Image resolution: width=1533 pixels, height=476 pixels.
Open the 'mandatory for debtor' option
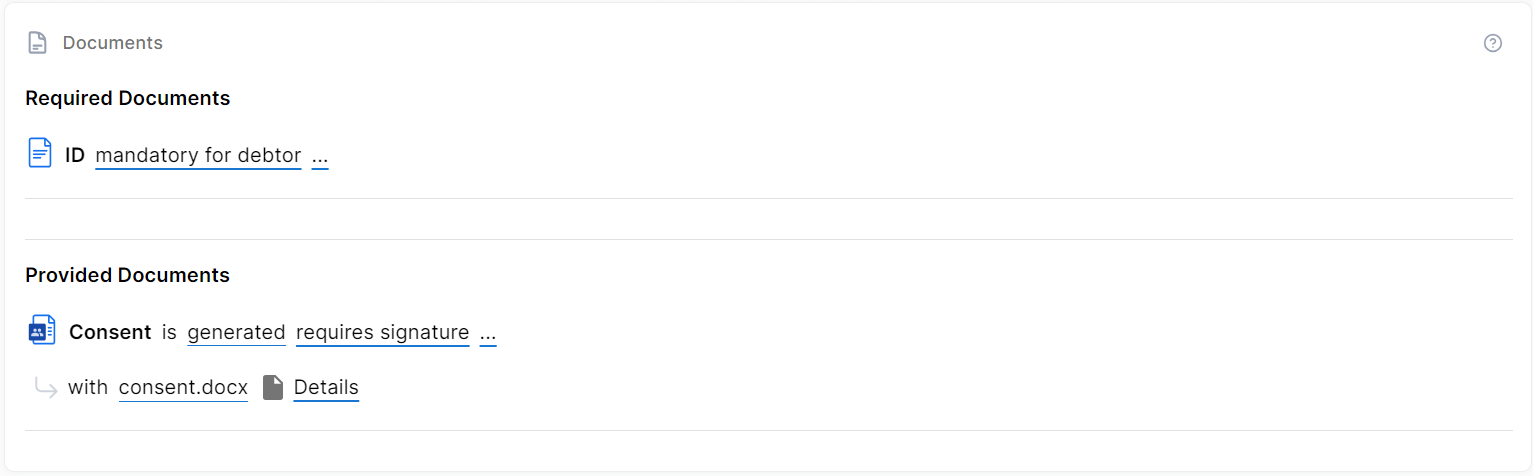[198, 156]
